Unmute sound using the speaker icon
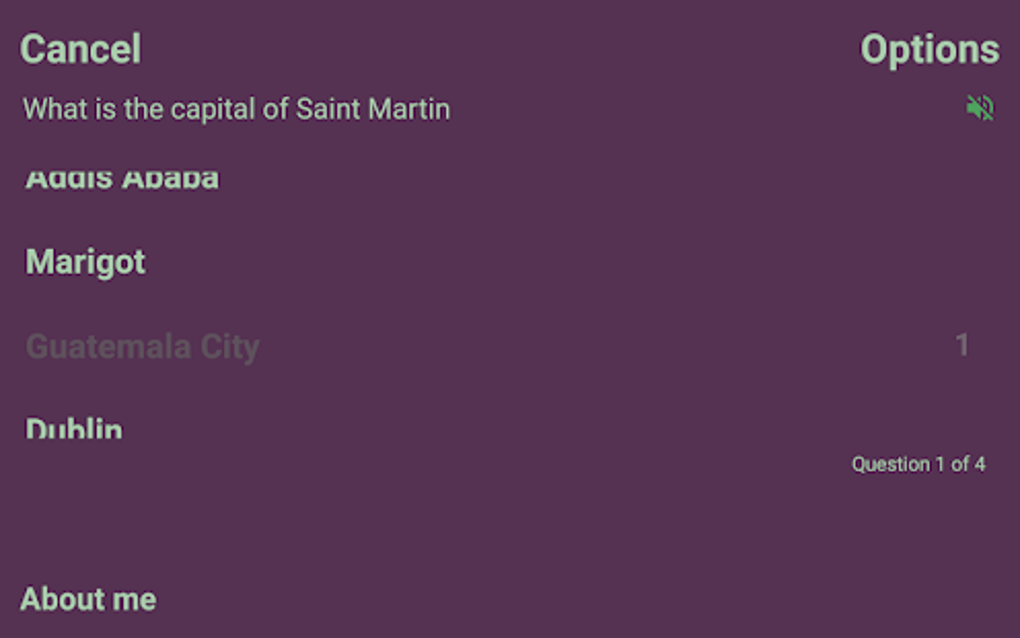Image resolution: width=1020 pixels, height=638 pixels. [x=980, y=108]
